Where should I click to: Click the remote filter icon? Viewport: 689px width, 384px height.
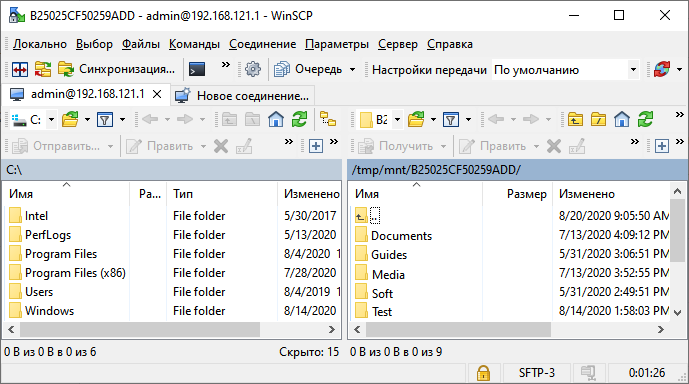tap(451, 120)
